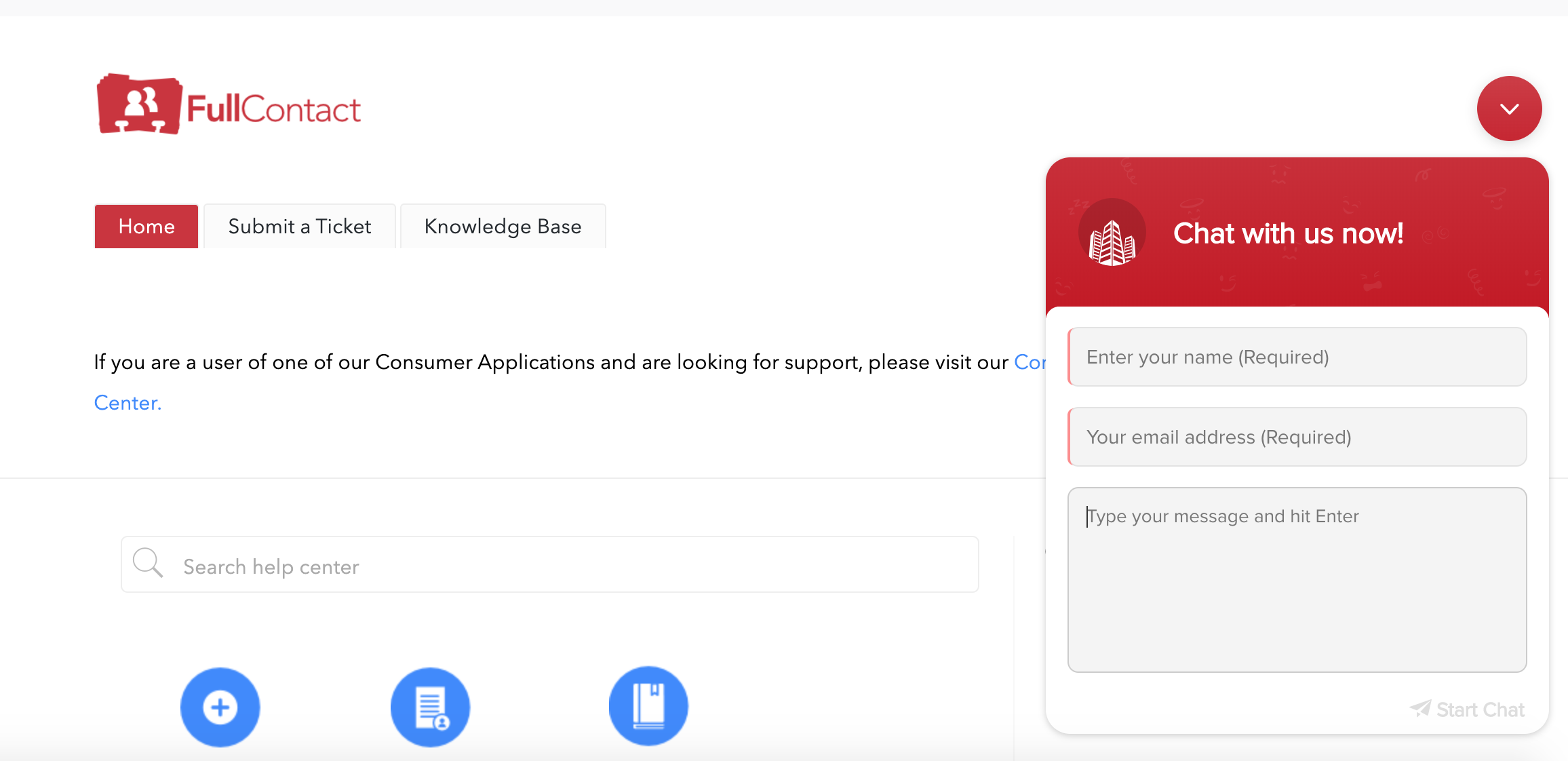1568x761 pixels.
Task: Click the FullContact brand name text
Action: tap(273, 110)
